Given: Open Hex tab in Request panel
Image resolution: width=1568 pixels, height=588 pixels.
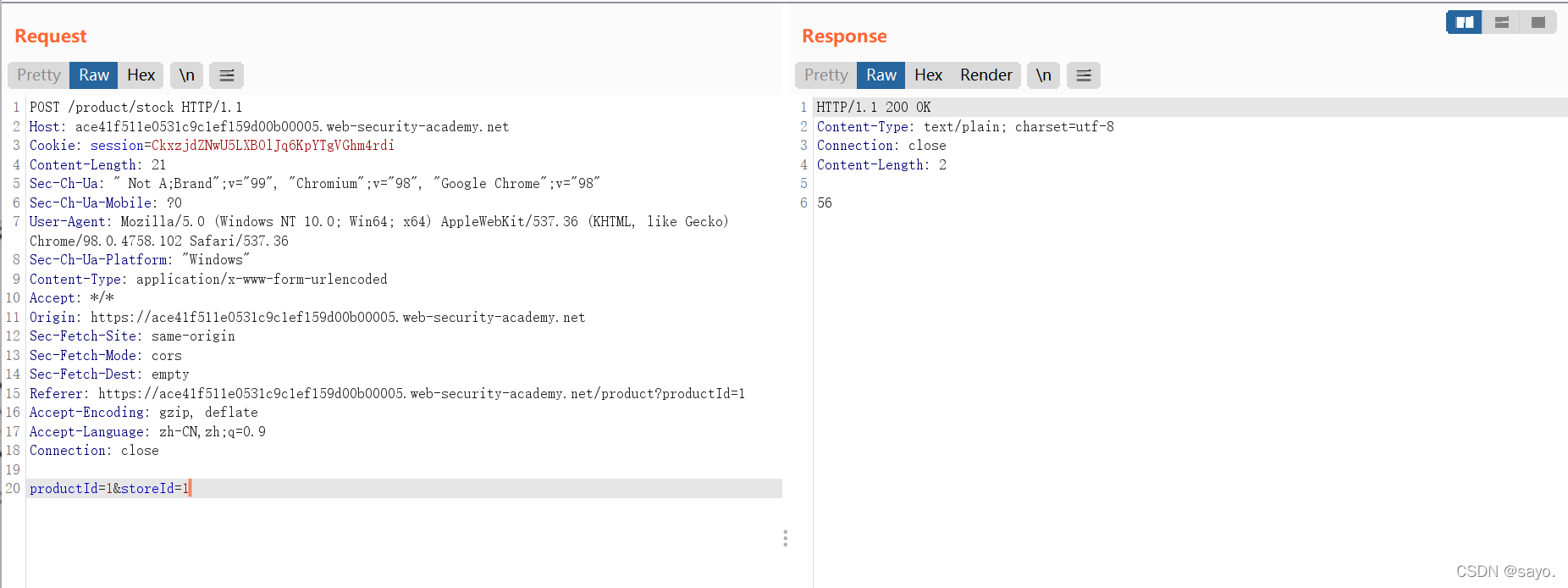Looking at the screenshot, I should click(x=141, y=75).
